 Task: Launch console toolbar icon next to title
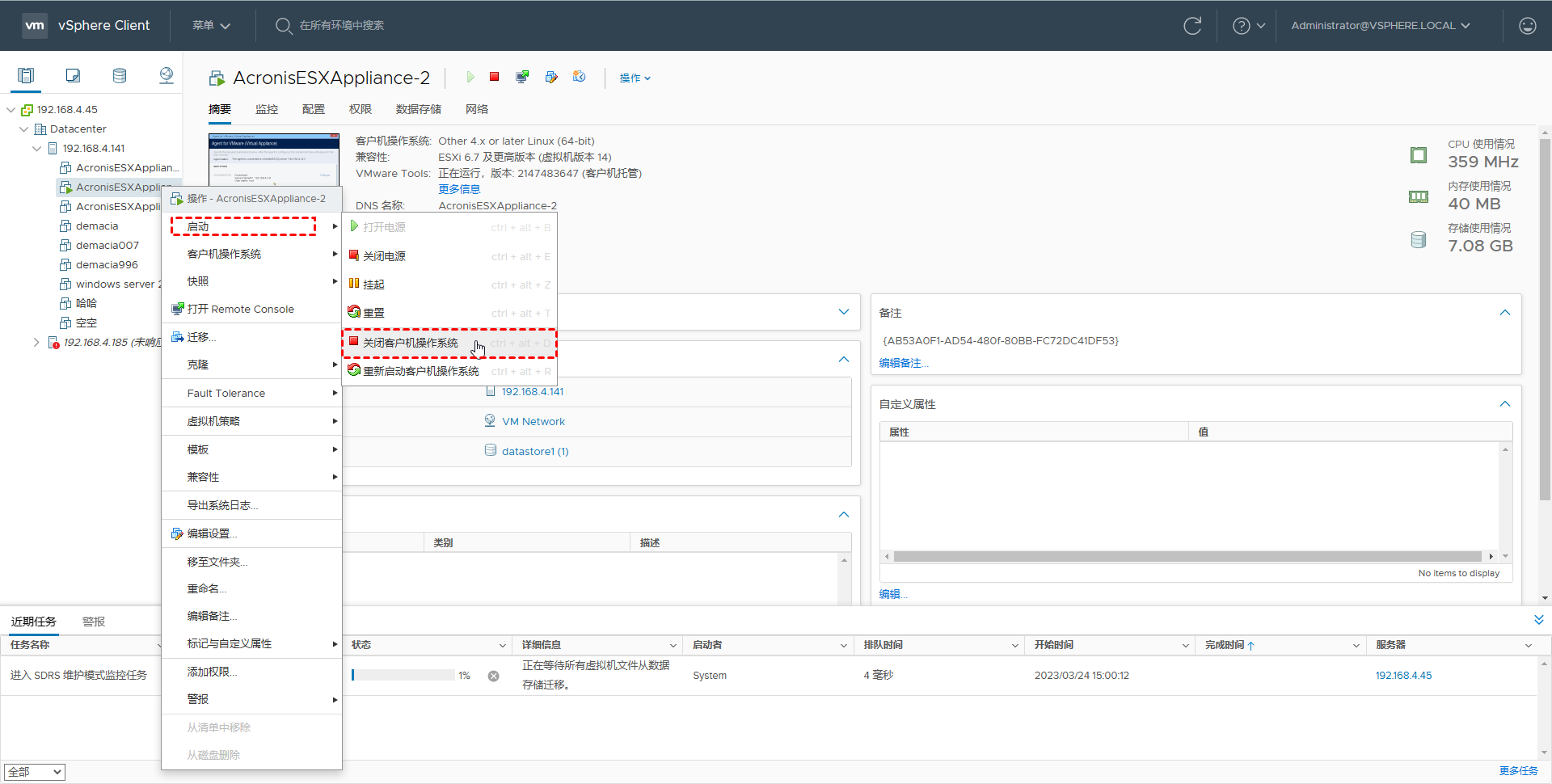522,77
